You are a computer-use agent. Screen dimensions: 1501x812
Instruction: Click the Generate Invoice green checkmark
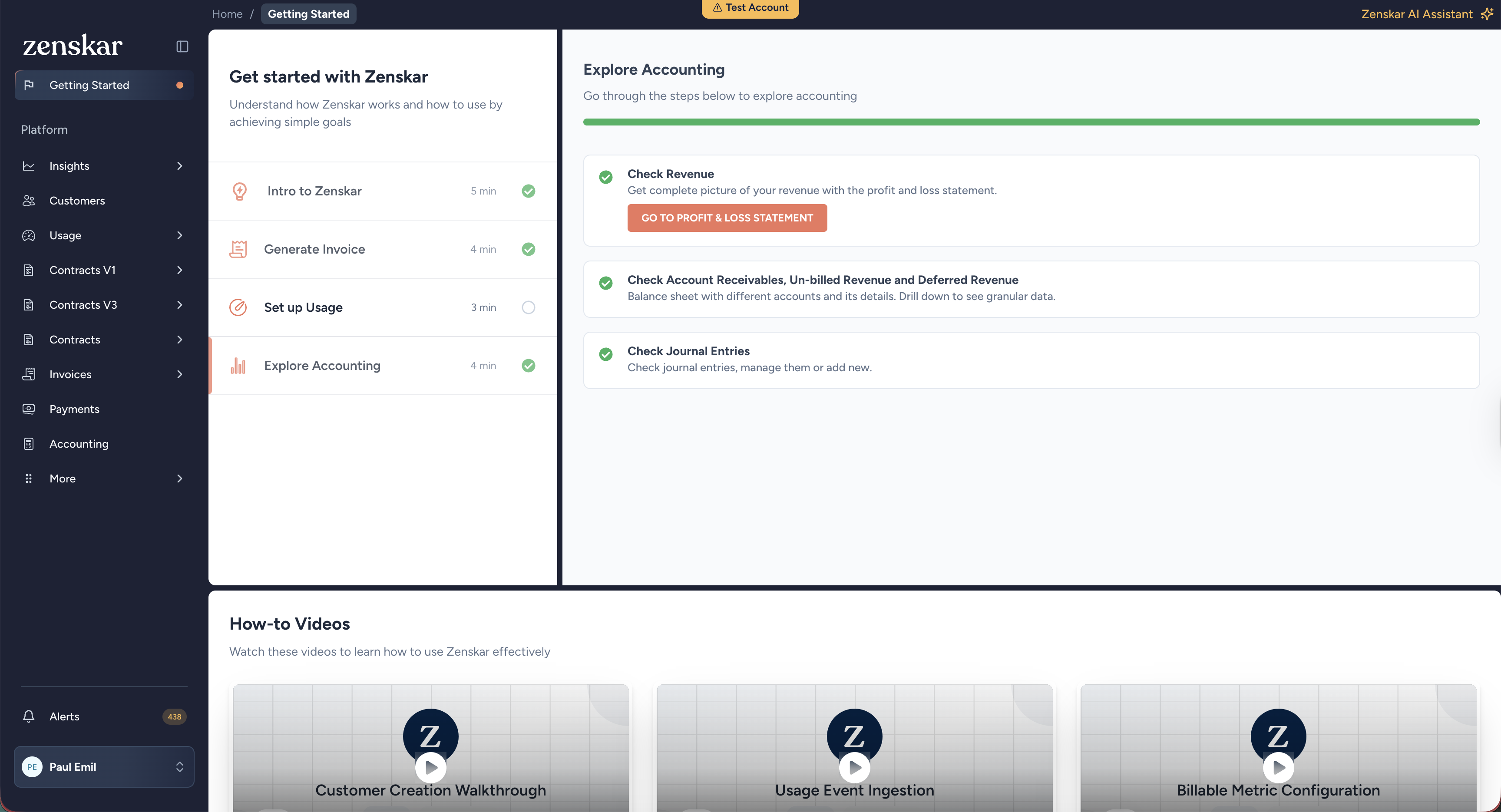point(529,249)
